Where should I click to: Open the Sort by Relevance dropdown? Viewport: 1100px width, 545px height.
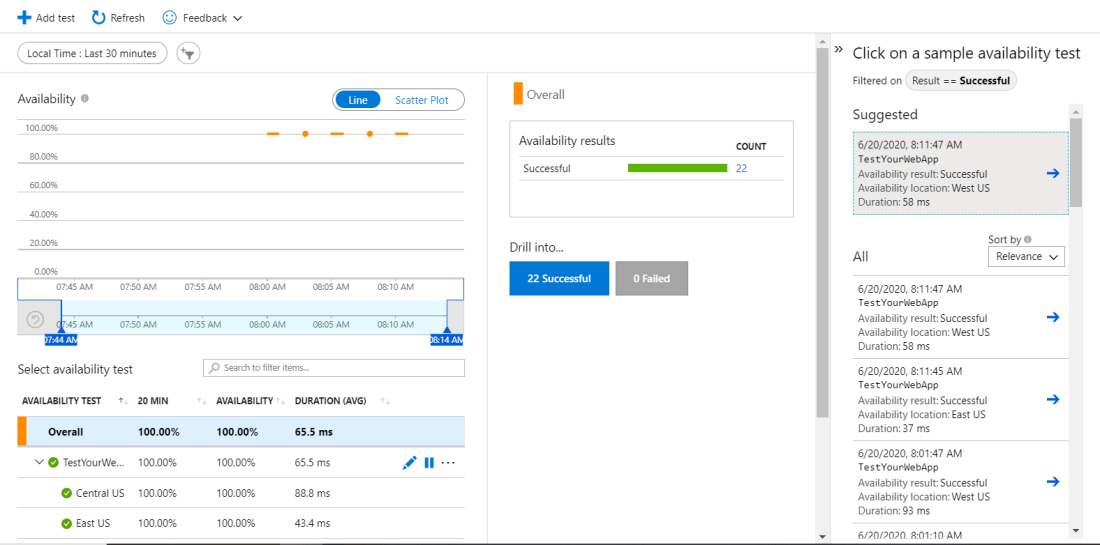[x=1026, y=257]
